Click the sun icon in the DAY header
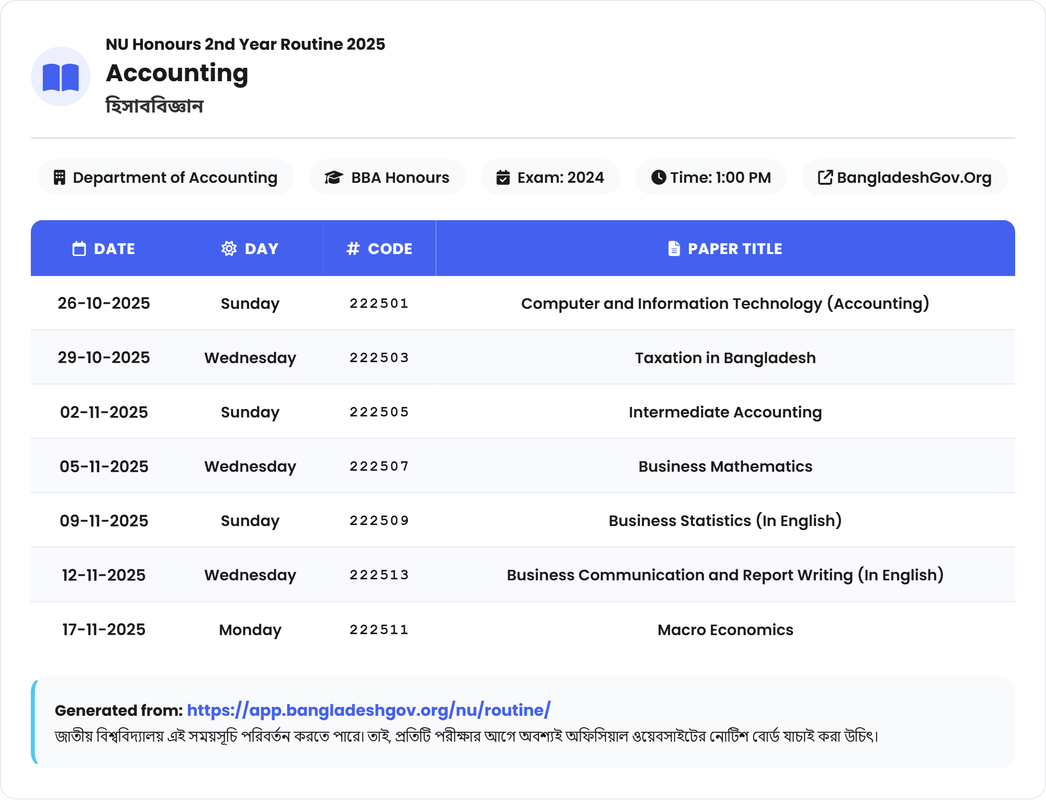Viewport: 1046px width, 800px height. [229, 249]
